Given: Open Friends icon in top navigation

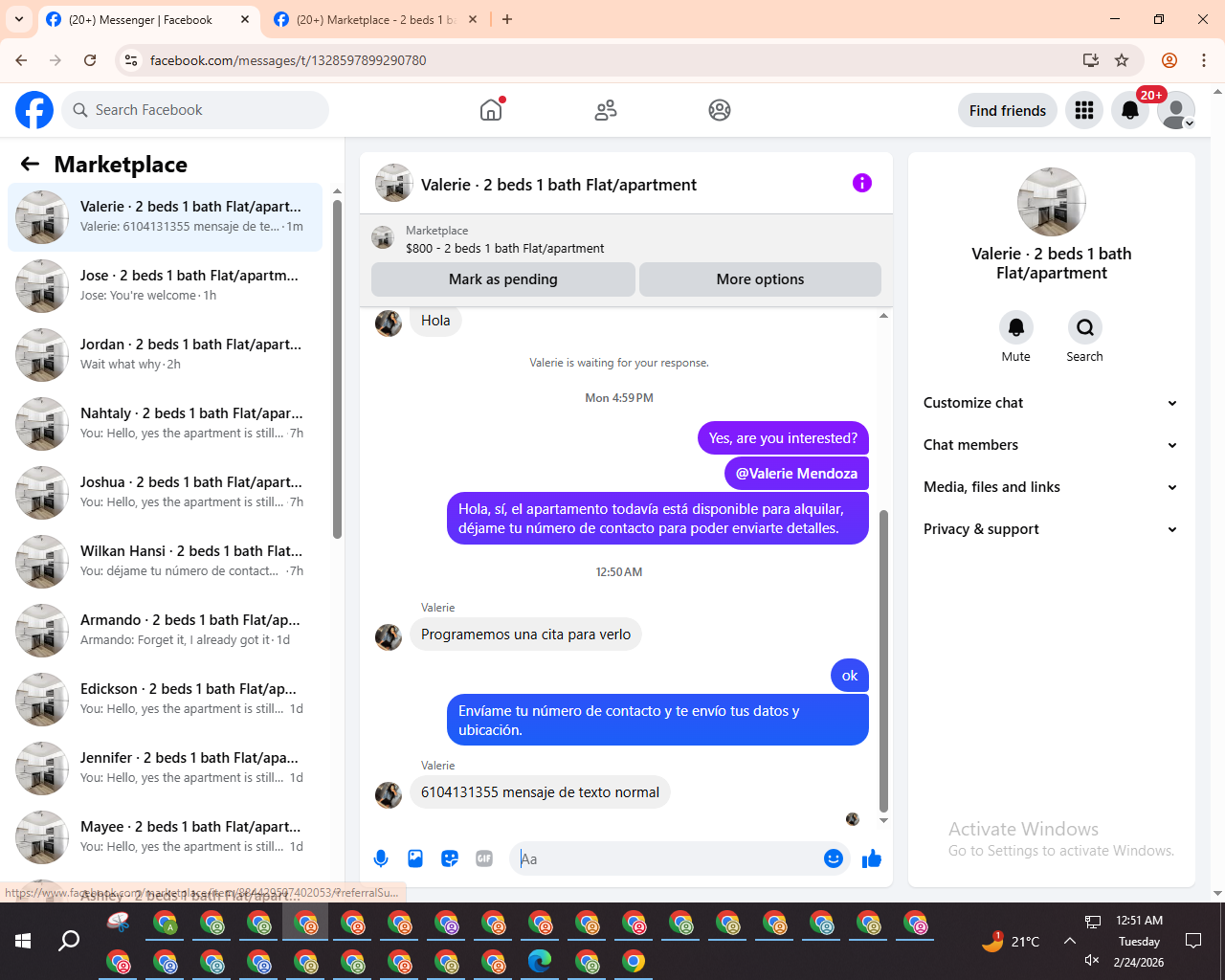Looking at the screenshot, I should point(606,110).
